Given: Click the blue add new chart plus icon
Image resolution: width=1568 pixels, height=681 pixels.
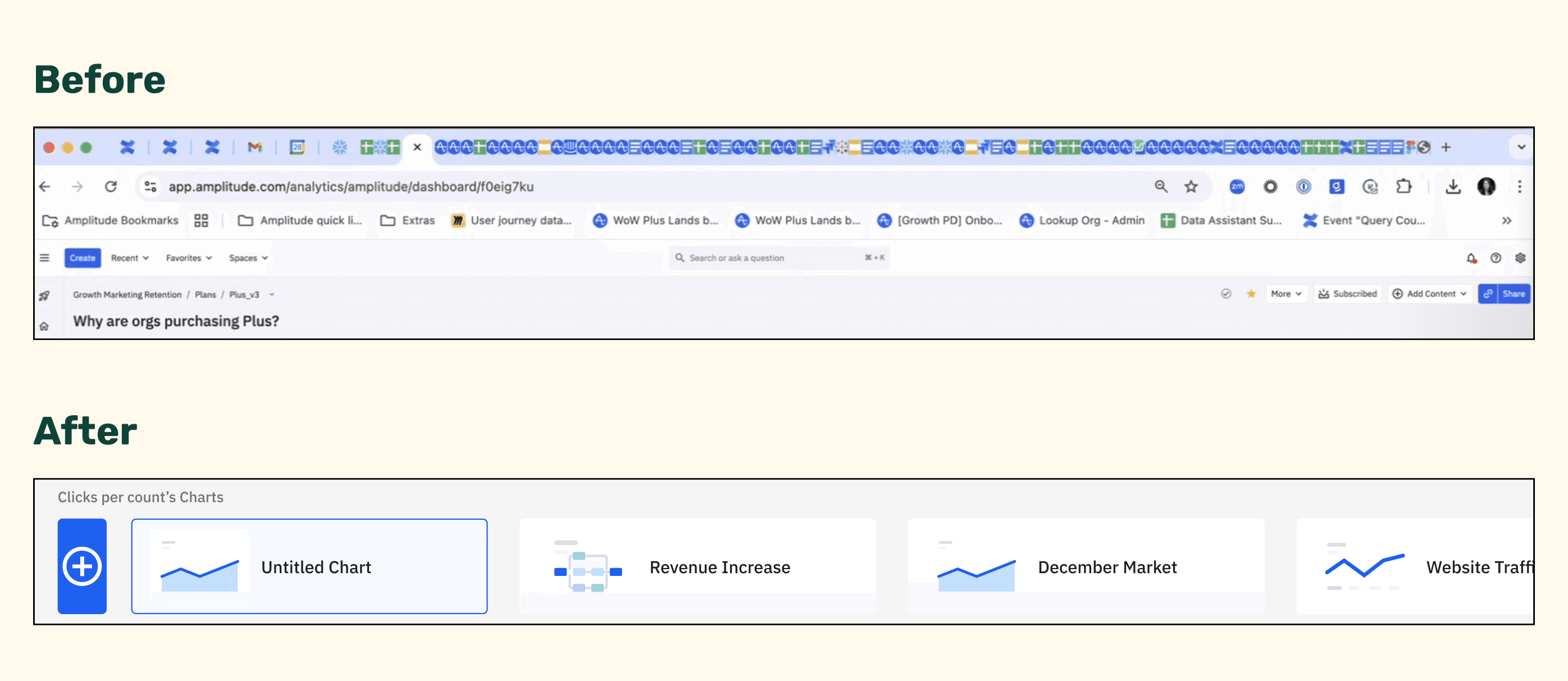Looking at the screenshot, I should [81, 566].
